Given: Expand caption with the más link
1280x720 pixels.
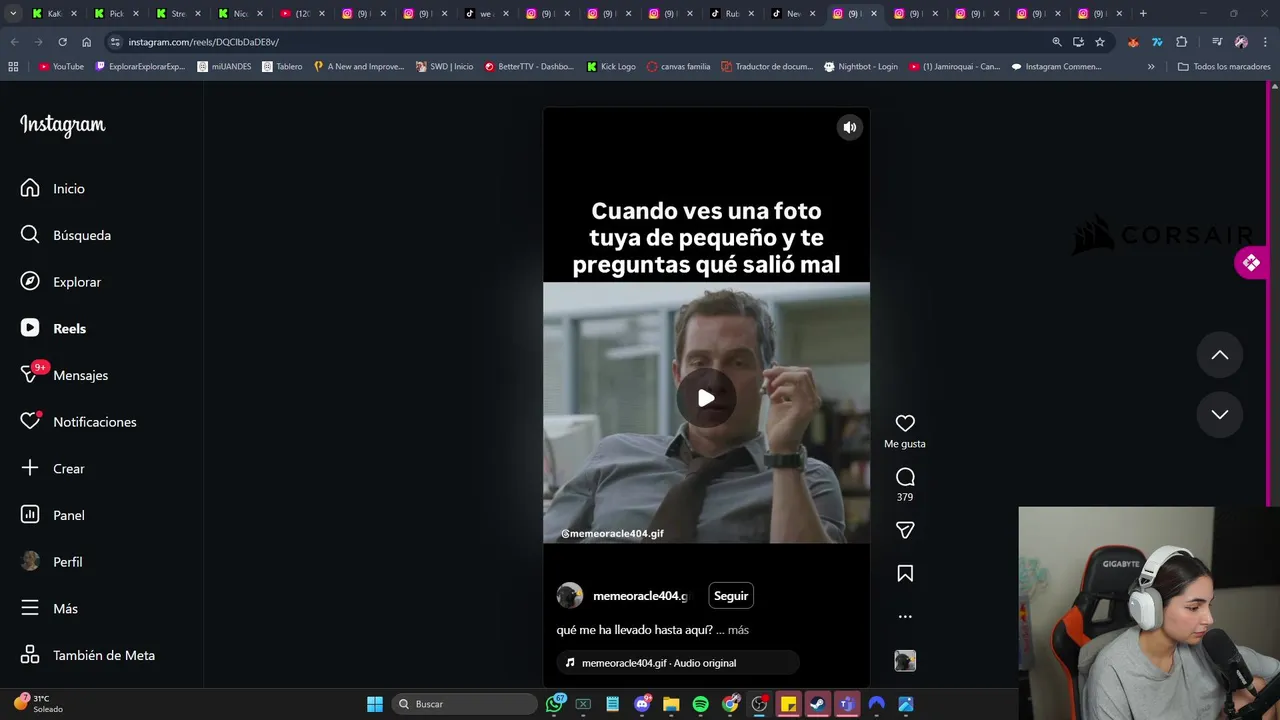Looking at the screenshot, I should pos(738,630).
